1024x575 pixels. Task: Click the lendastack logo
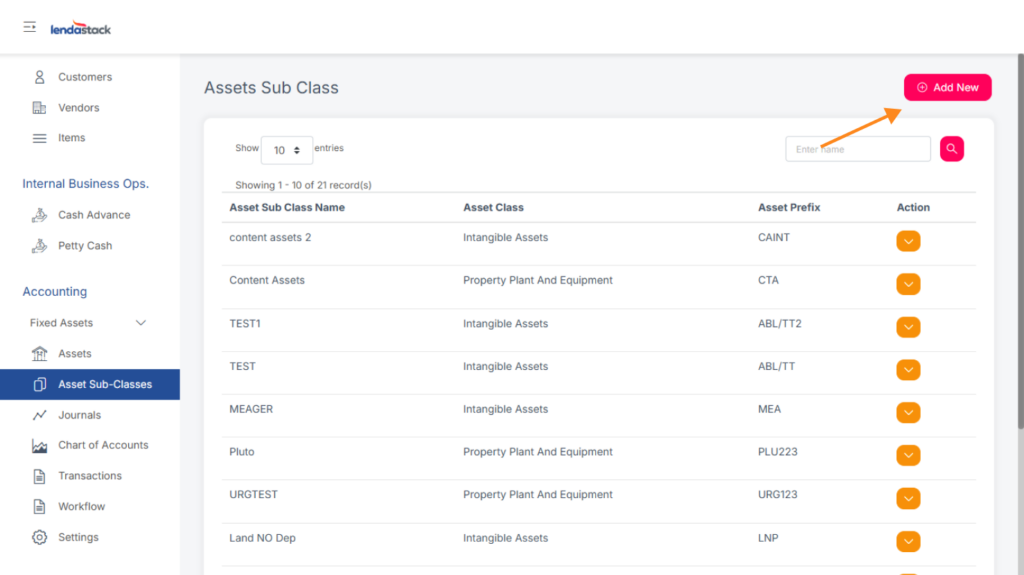pyautogui.click(x=81, y=29)
